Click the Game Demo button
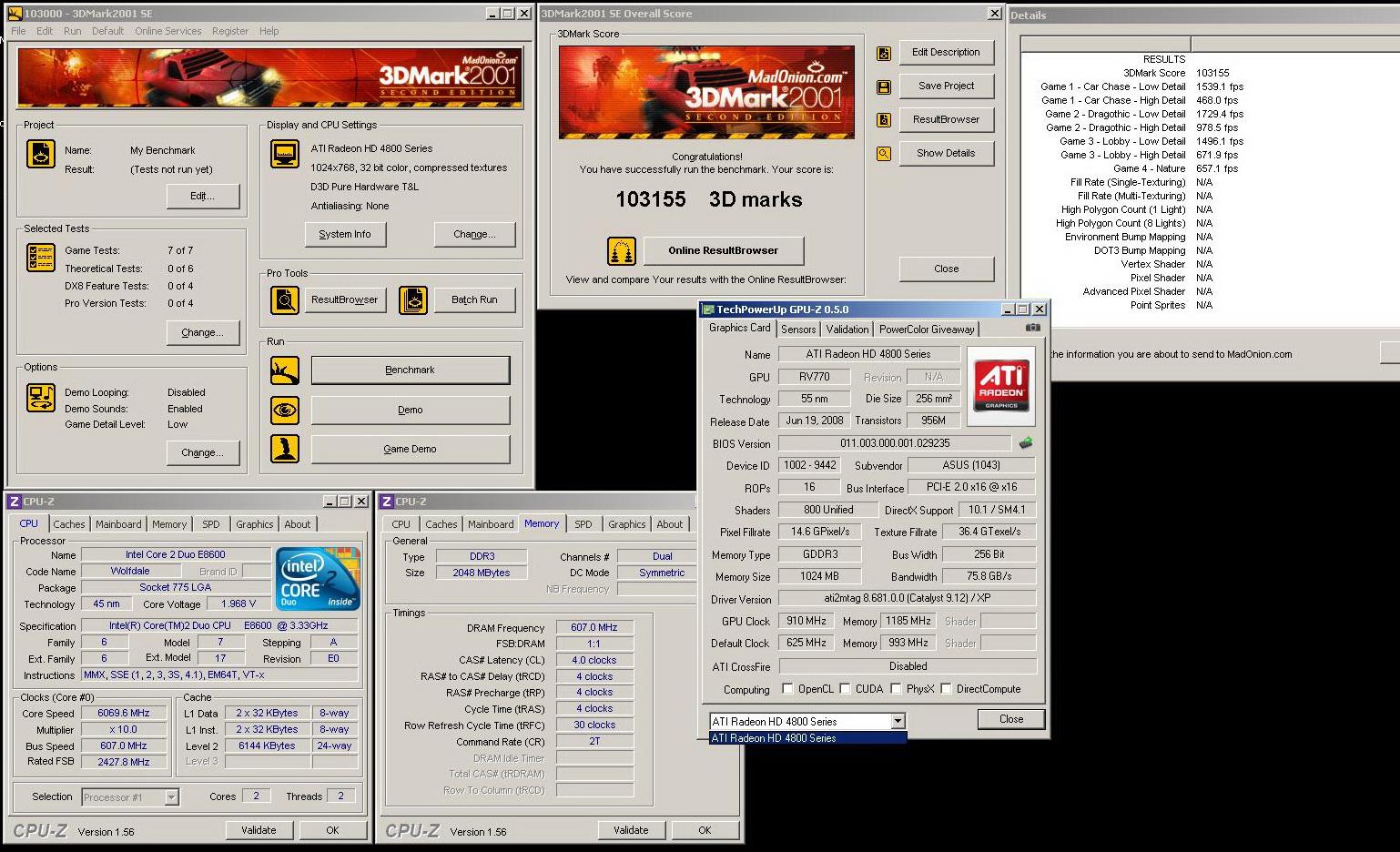1400x852 pixels. [411, 449]
